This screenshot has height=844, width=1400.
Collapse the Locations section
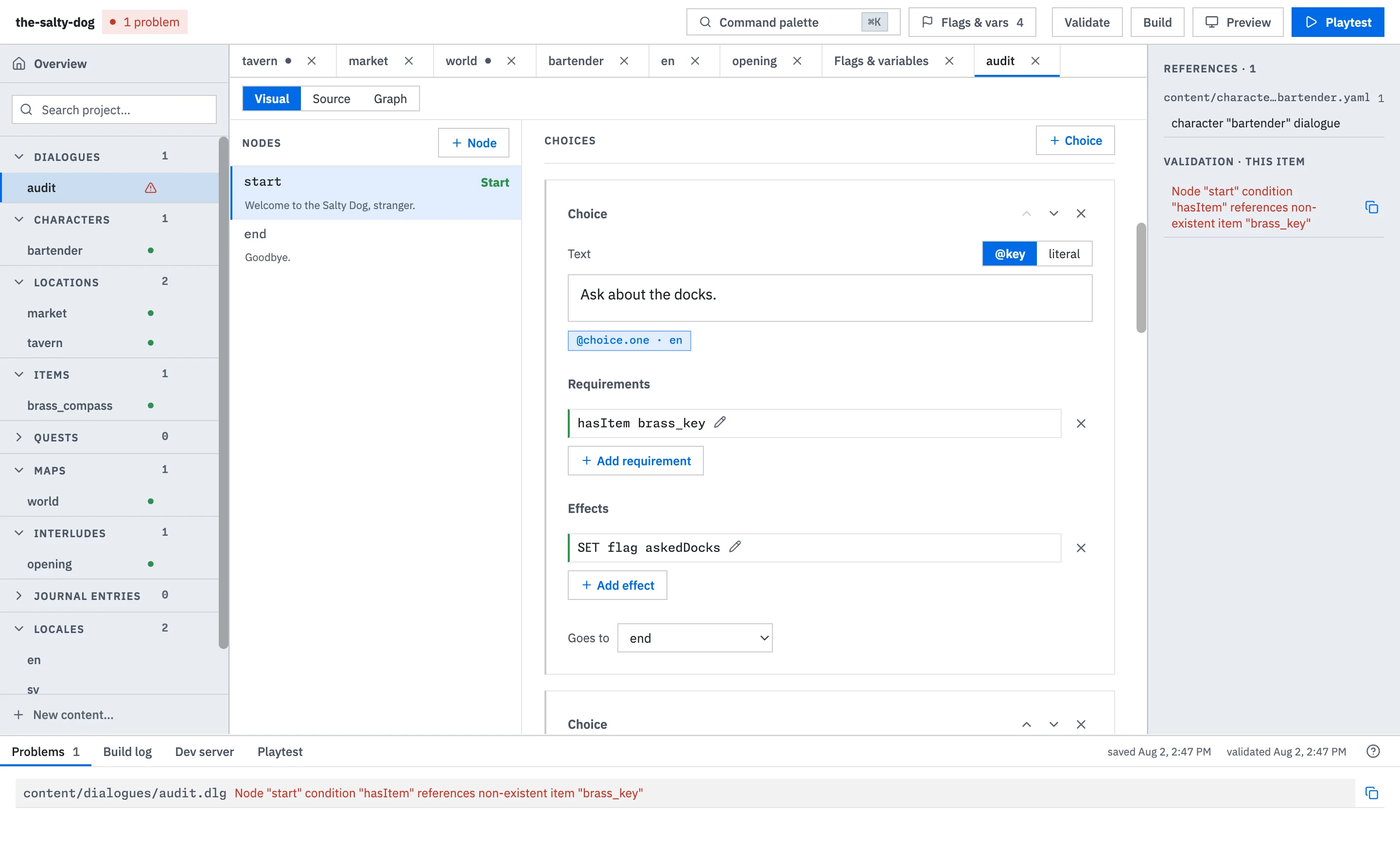19,282
